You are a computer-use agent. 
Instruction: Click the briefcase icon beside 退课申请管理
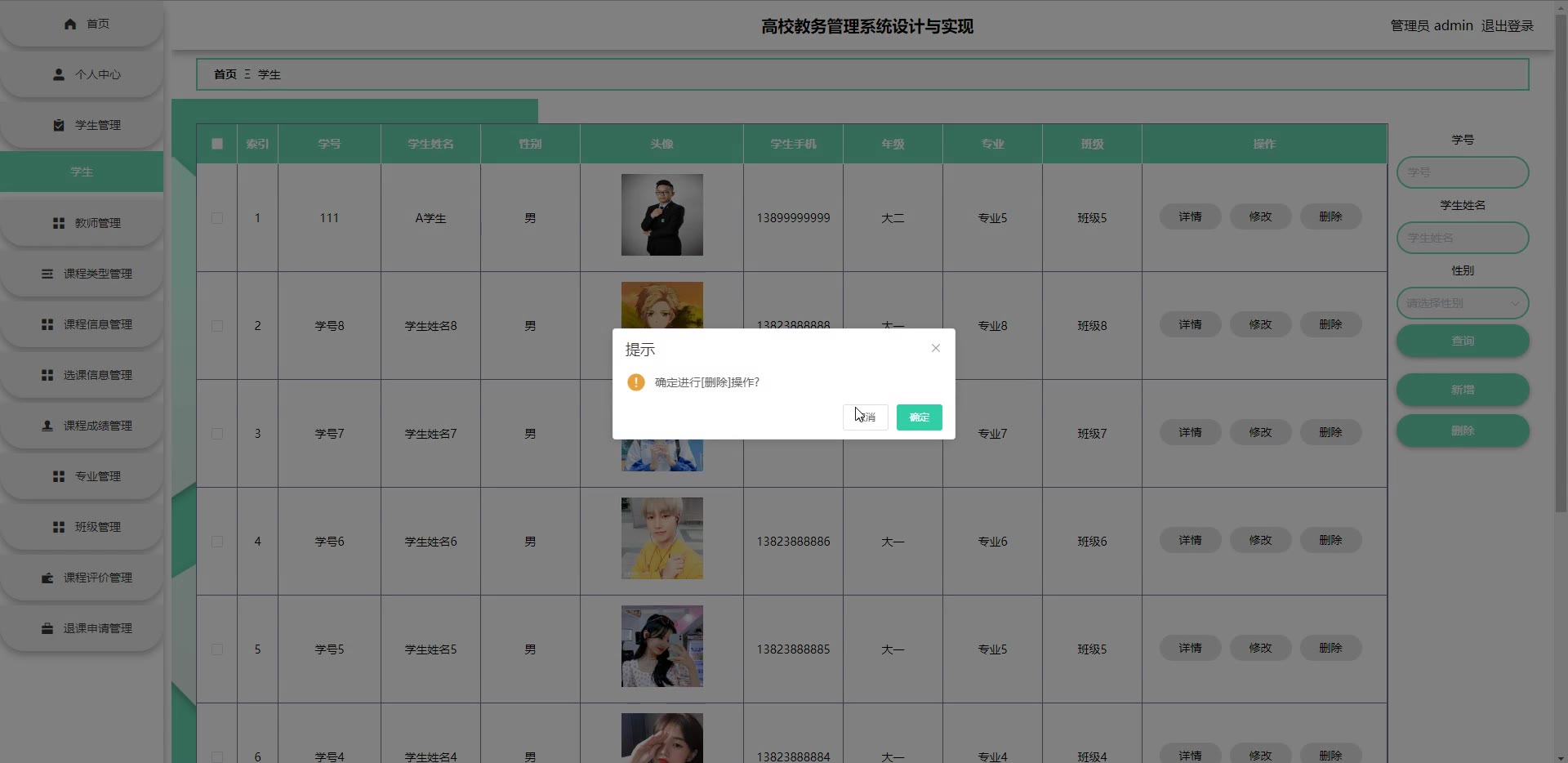(x=47, y=628)
